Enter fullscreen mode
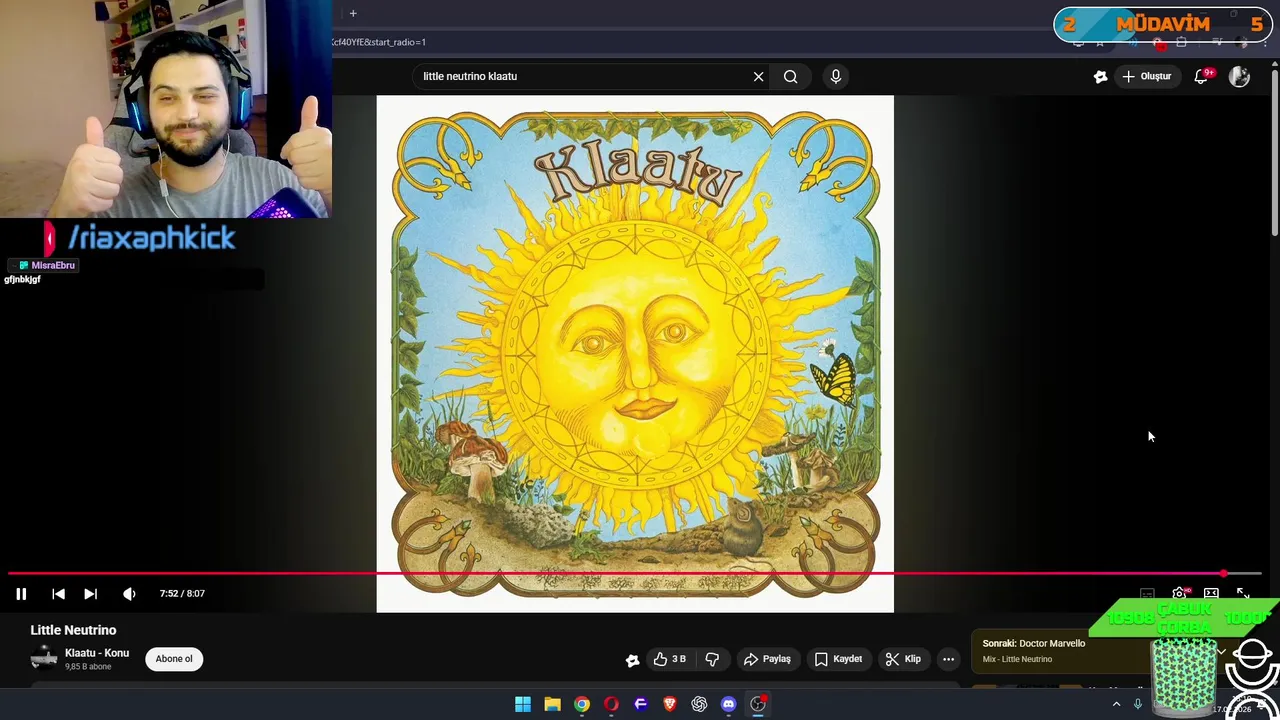Image resolution: width=1280 pixels, height=720 pixels. [x=1243, y=594]
